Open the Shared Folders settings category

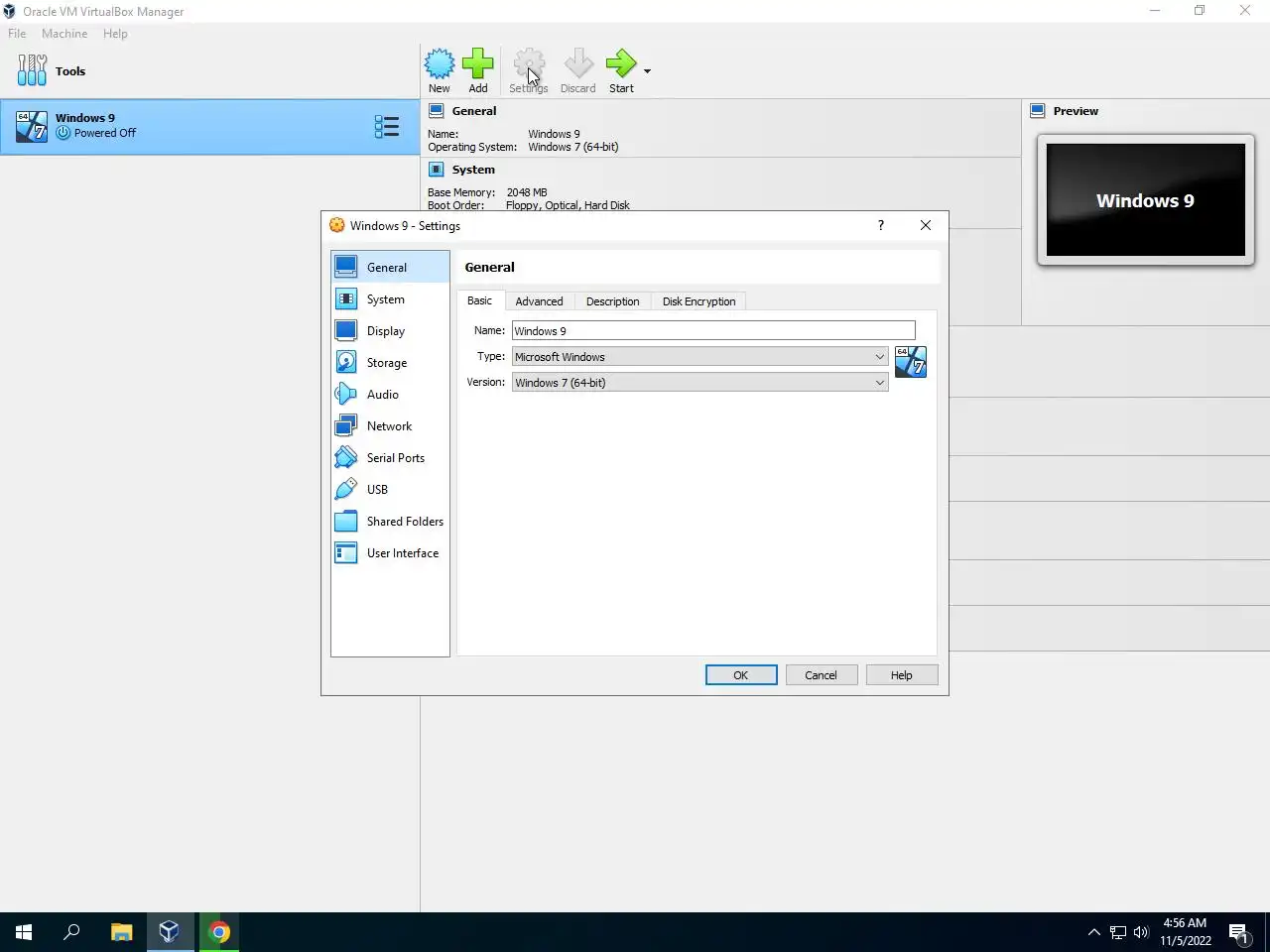click(x=390, y=521)
